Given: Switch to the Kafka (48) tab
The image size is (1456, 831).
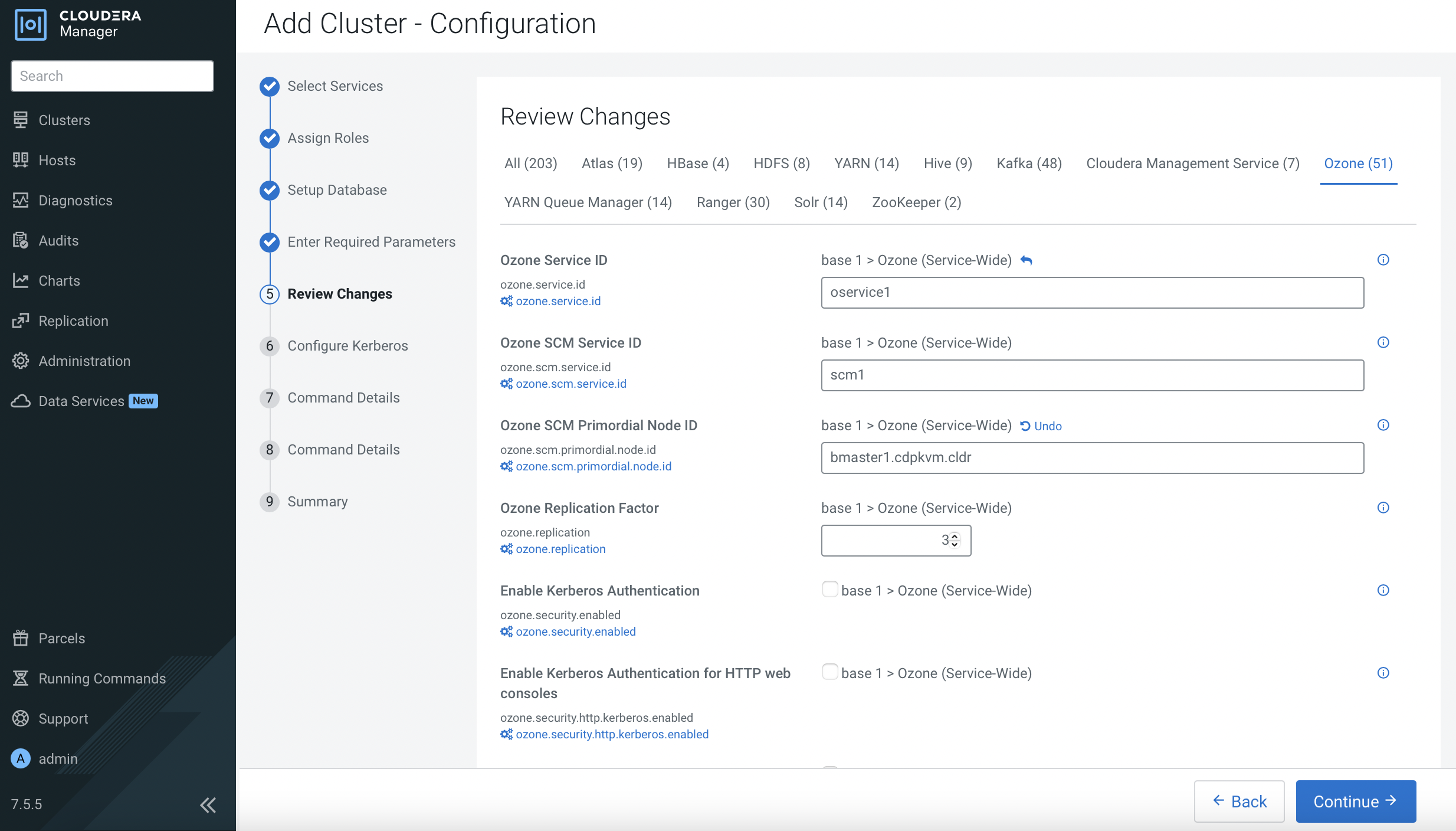Looking at the screenshot, I should pyautogui.click(x=1029, y=163).
